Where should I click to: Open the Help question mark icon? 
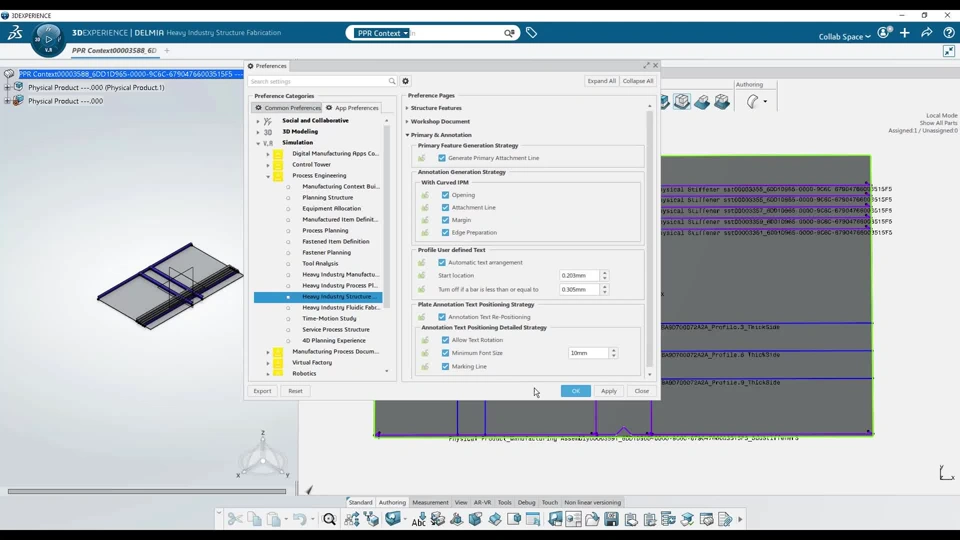948,33
